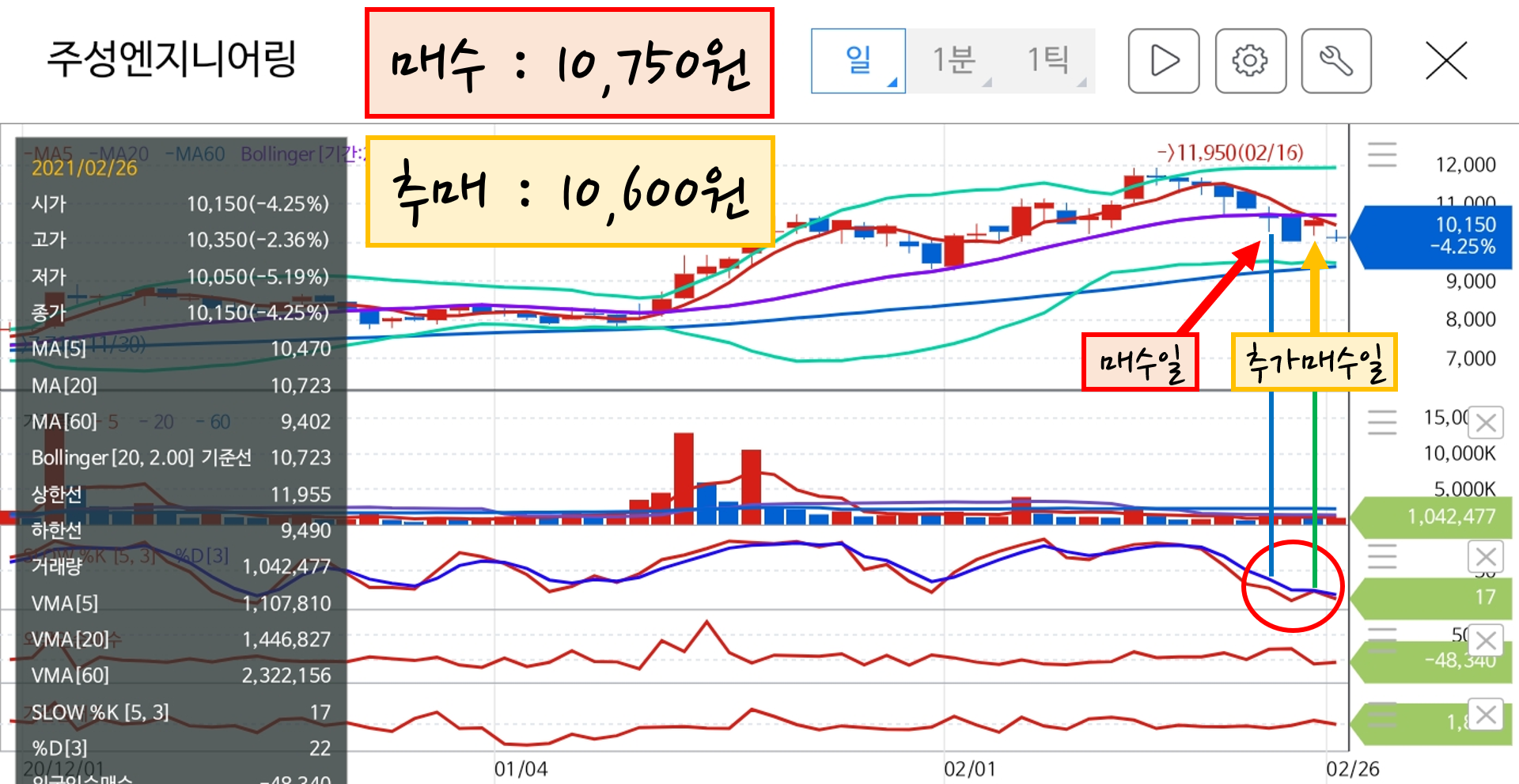The image size is (1519, 784).
Task: Click the 02/01 date axis label
Action: 970,769
